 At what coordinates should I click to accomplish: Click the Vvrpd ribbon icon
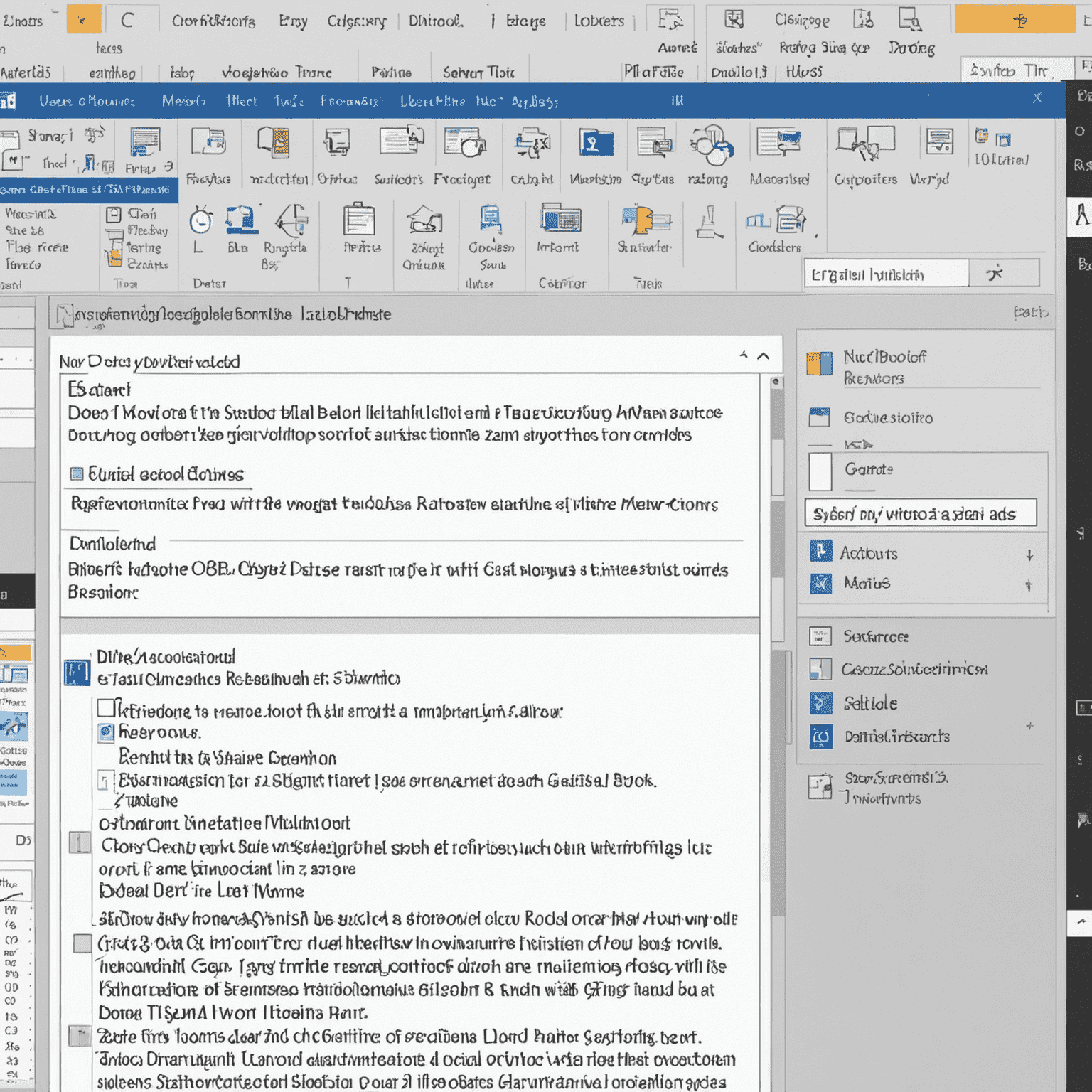click(940, 141)
